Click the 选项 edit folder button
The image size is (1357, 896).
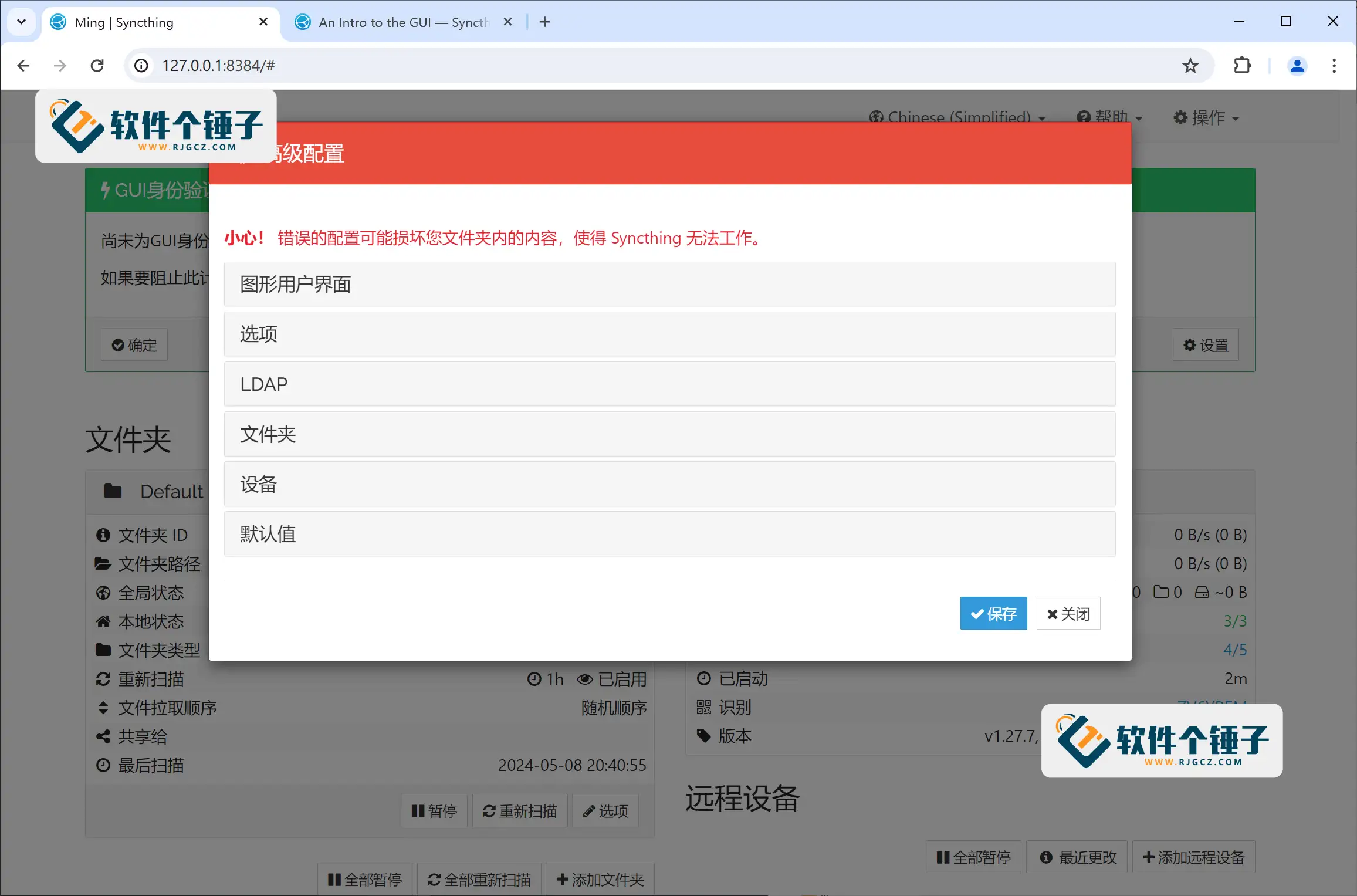pyautogui.click(x=605, y=811)
